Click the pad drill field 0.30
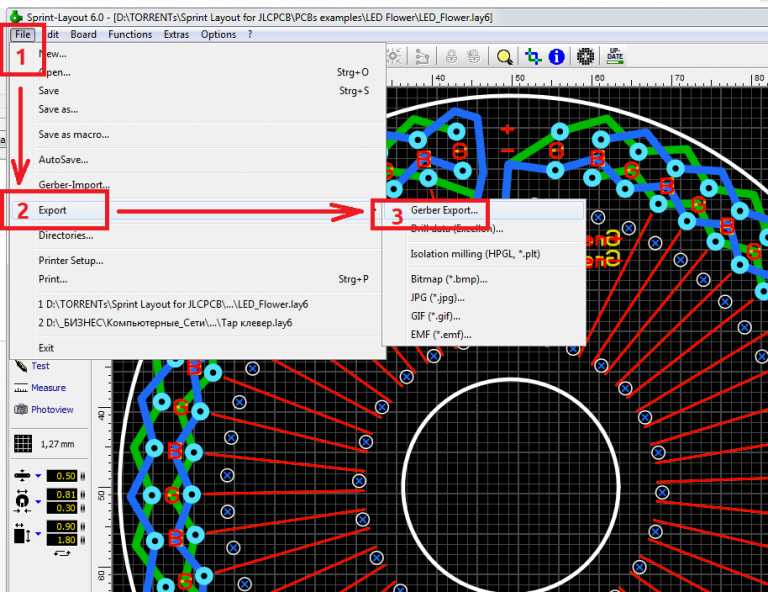This screenshot has height=592, width=768. point(62,508)
